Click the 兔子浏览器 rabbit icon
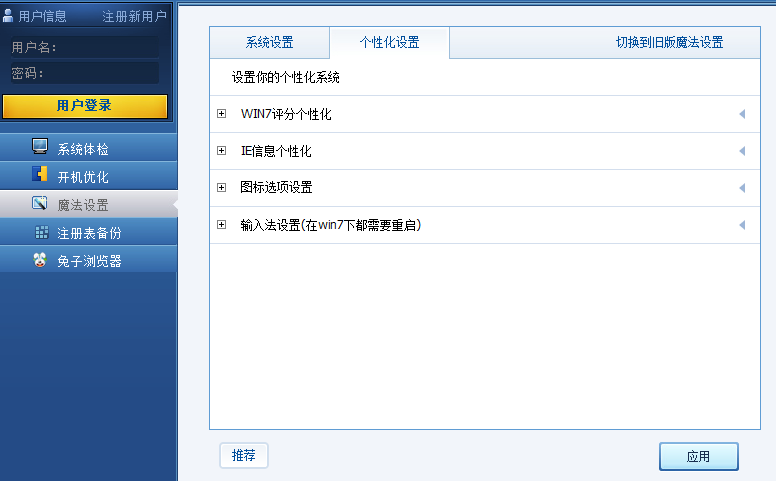This screenshot has width=776, height=481. pos(40,260)
